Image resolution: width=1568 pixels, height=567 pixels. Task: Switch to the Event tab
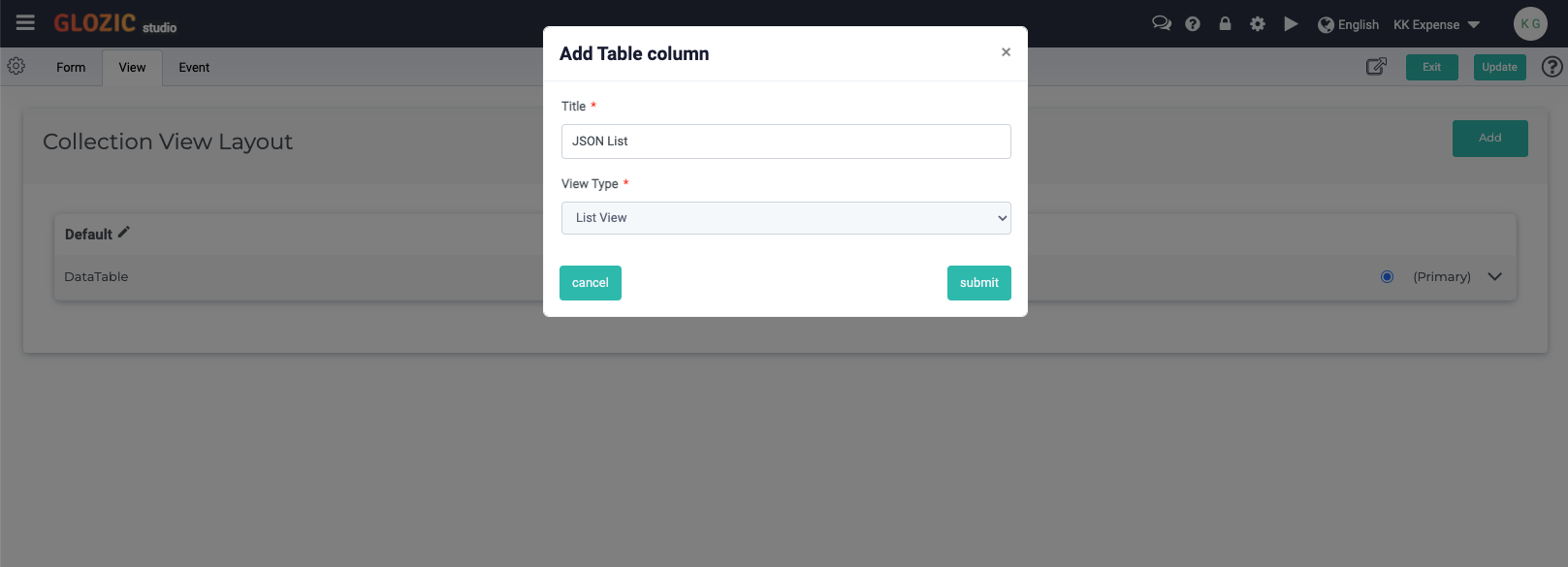click(194, 68)
